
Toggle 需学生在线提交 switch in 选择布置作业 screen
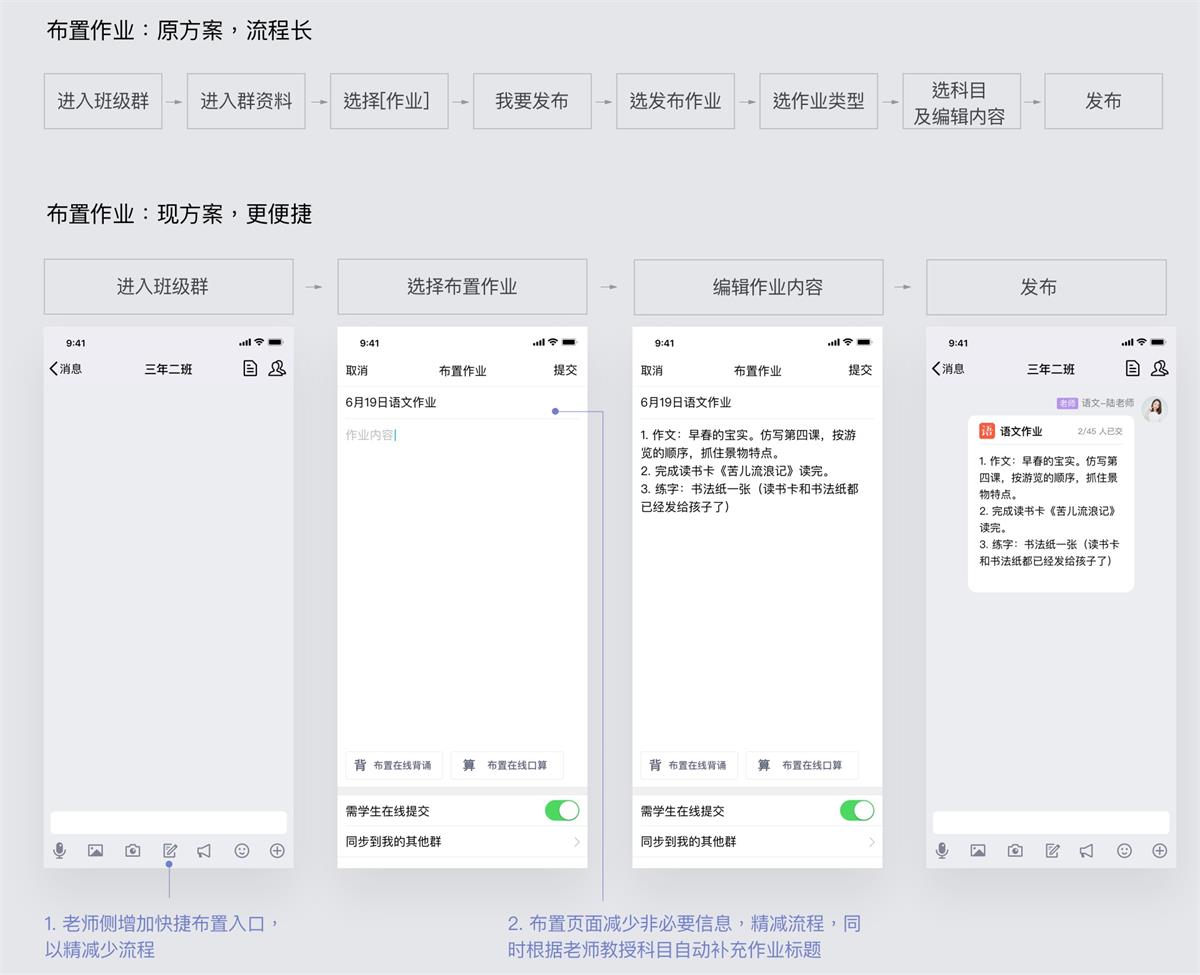562,811
